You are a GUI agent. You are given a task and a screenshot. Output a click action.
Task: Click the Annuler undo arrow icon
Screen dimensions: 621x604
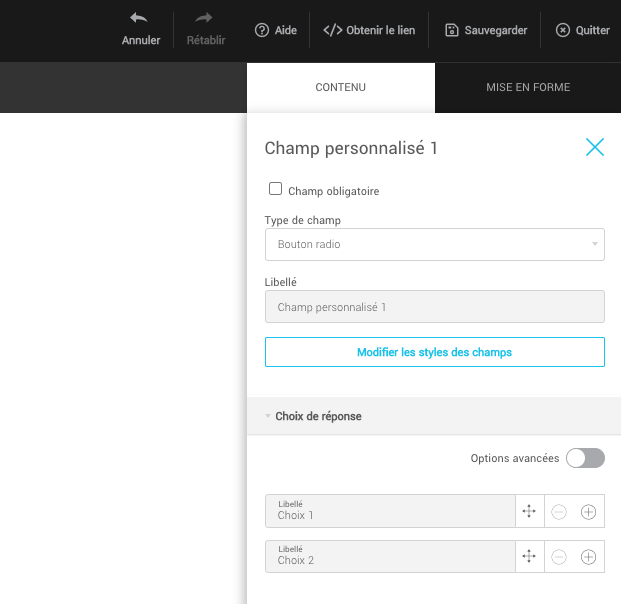coord(139,19)
